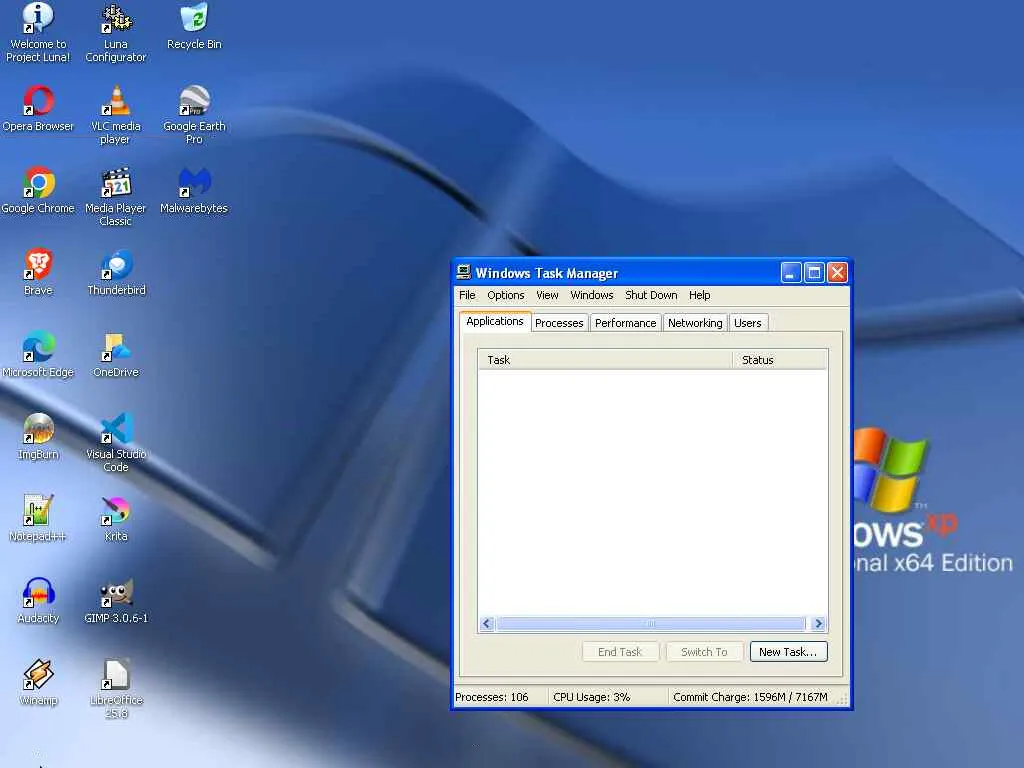This screenshot has height=768, width=1024.
Task: Click the End Task button
Action: tap(620, 652)
